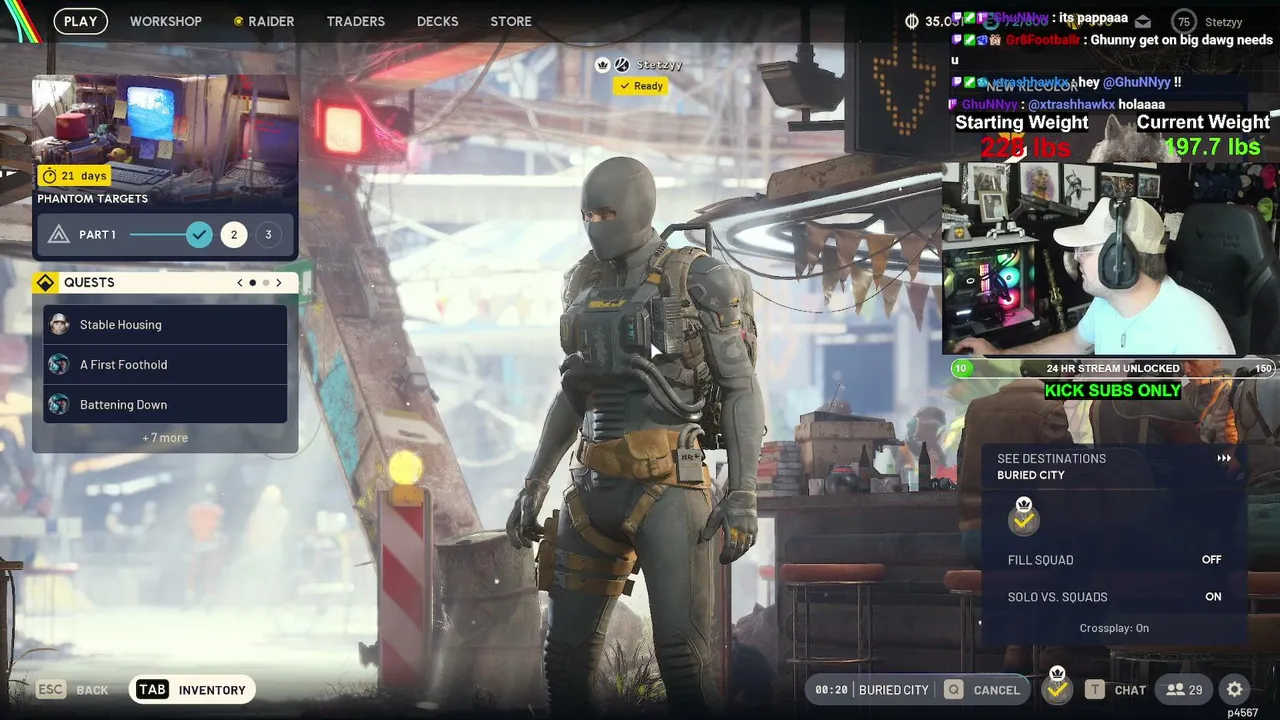Switch to the WORKSHOP tab

pos(166,21)
